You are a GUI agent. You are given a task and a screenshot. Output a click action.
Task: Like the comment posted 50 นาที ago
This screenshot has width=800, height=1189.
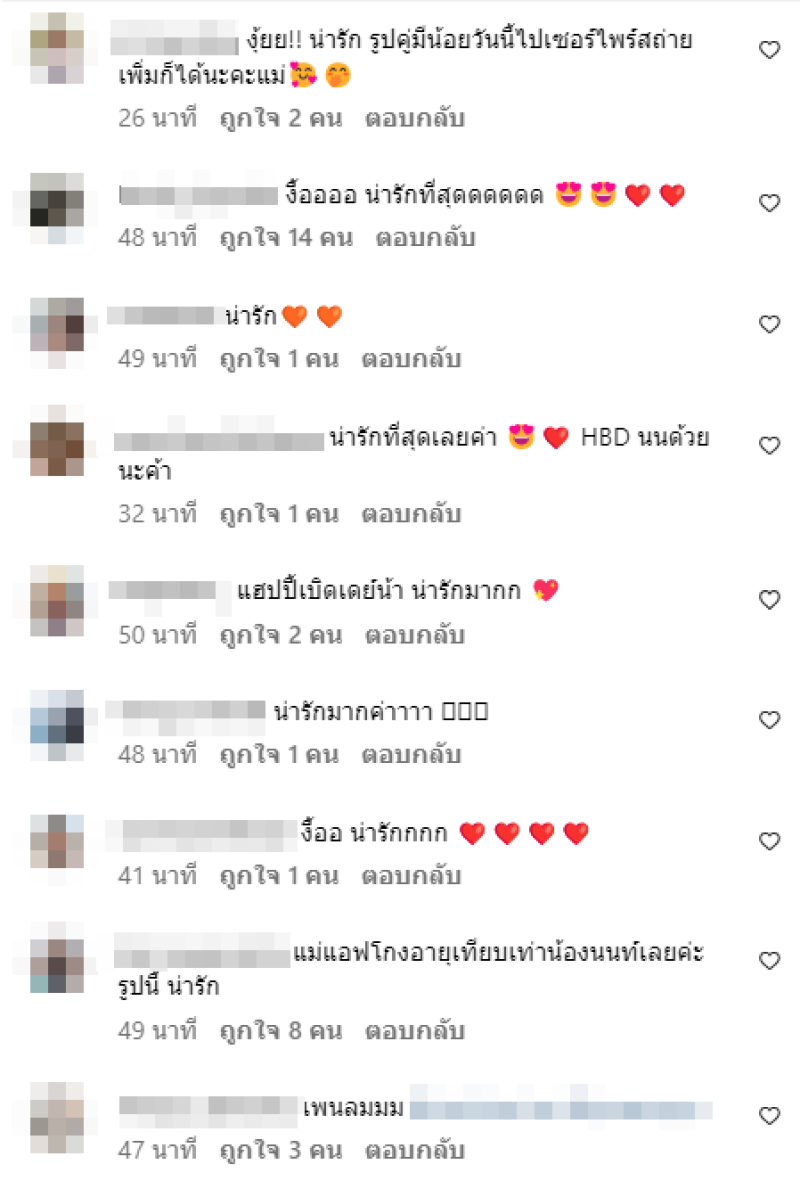770,600
